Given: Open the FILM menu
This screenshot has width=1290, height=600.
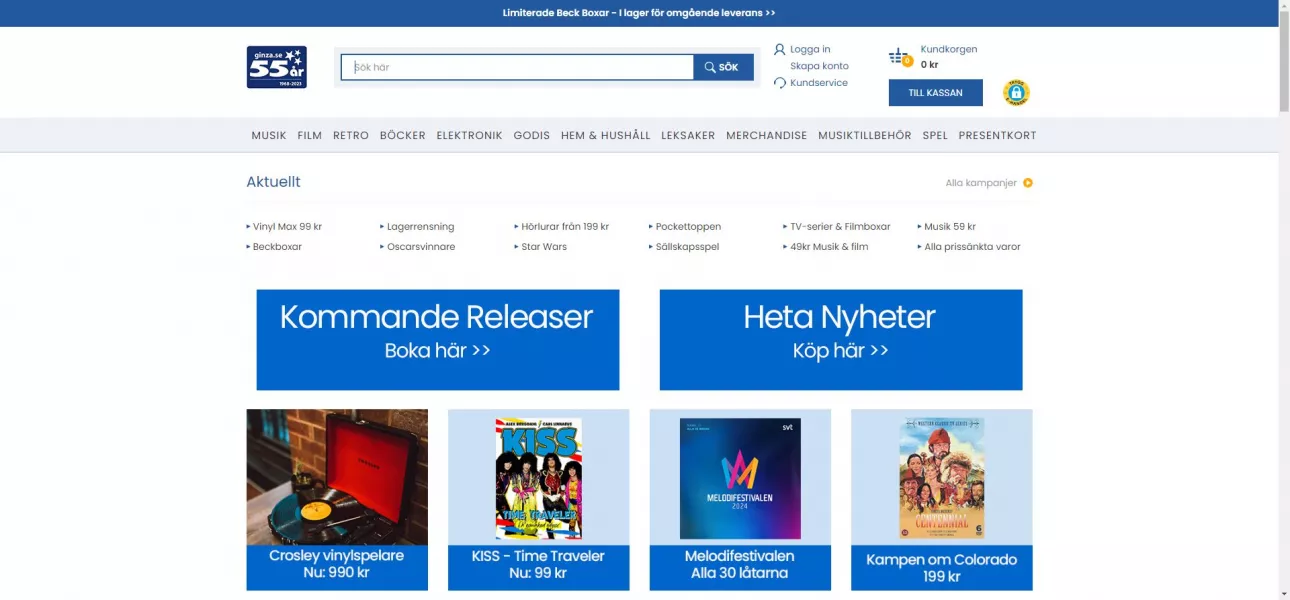Looking at the screenshot, I should coord(310,135).
